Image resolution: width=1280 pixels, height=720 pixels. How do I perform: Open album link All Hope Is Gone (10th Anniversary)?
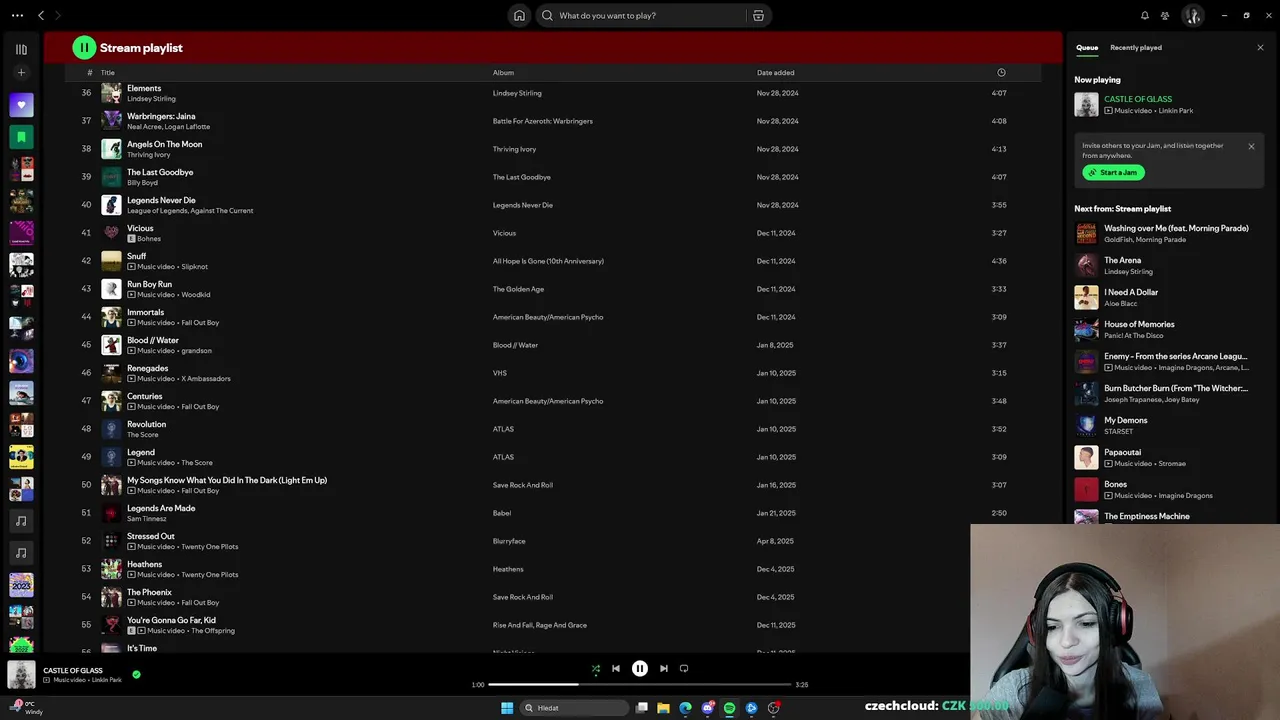[x=548, y=261]
